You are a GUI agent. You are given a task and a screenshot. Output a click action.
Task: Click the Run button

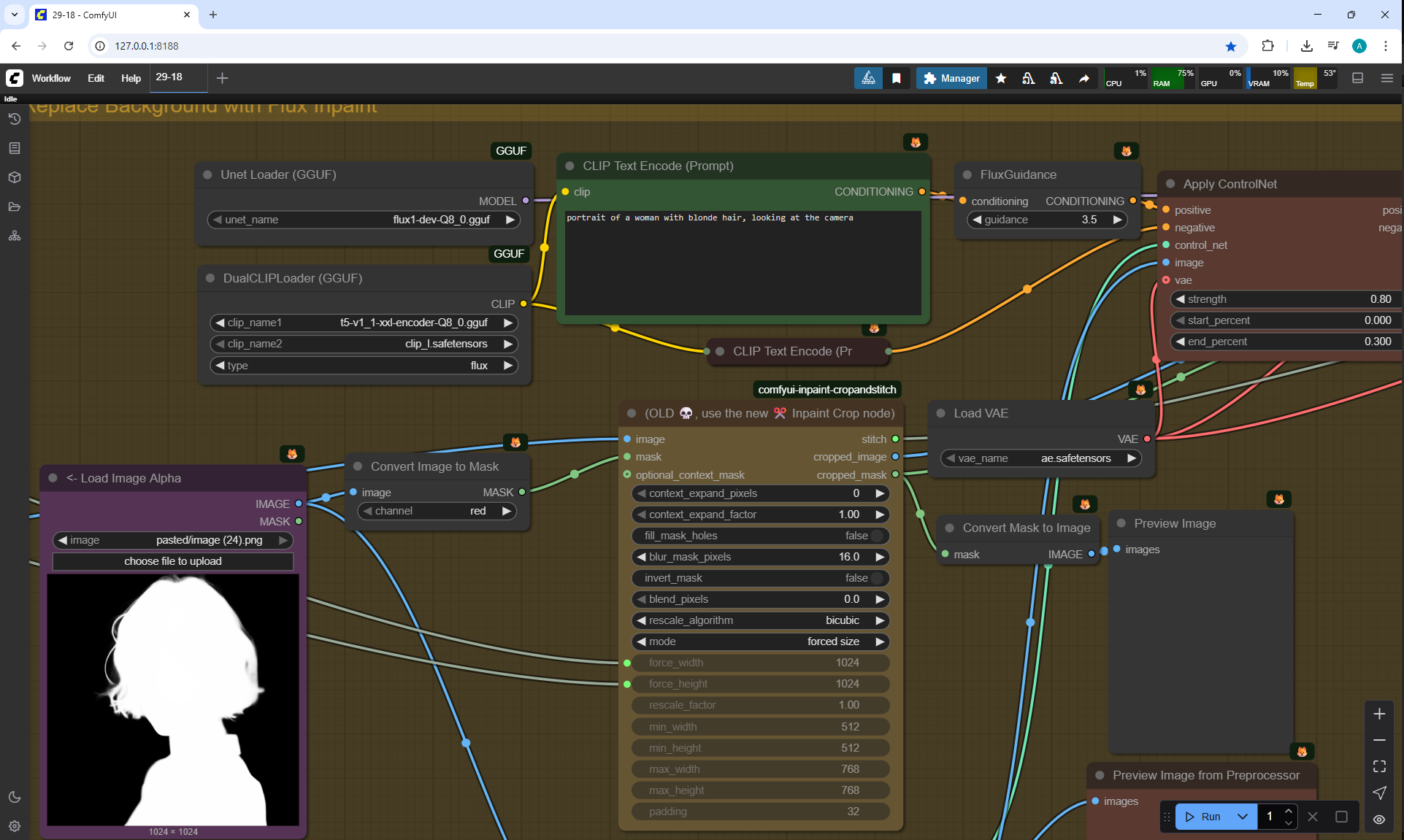1203,817
